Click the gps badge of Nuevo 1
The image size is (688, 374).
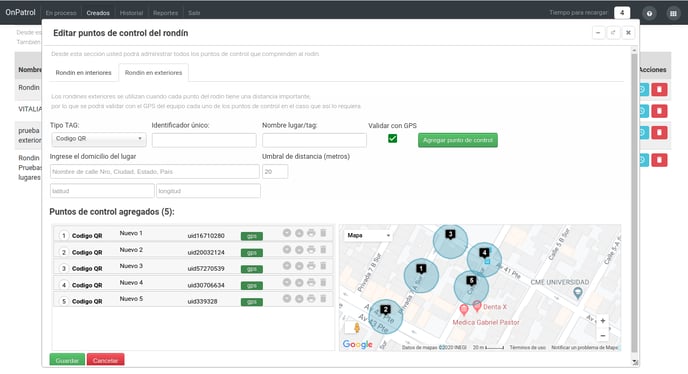[x=252, y=236]
